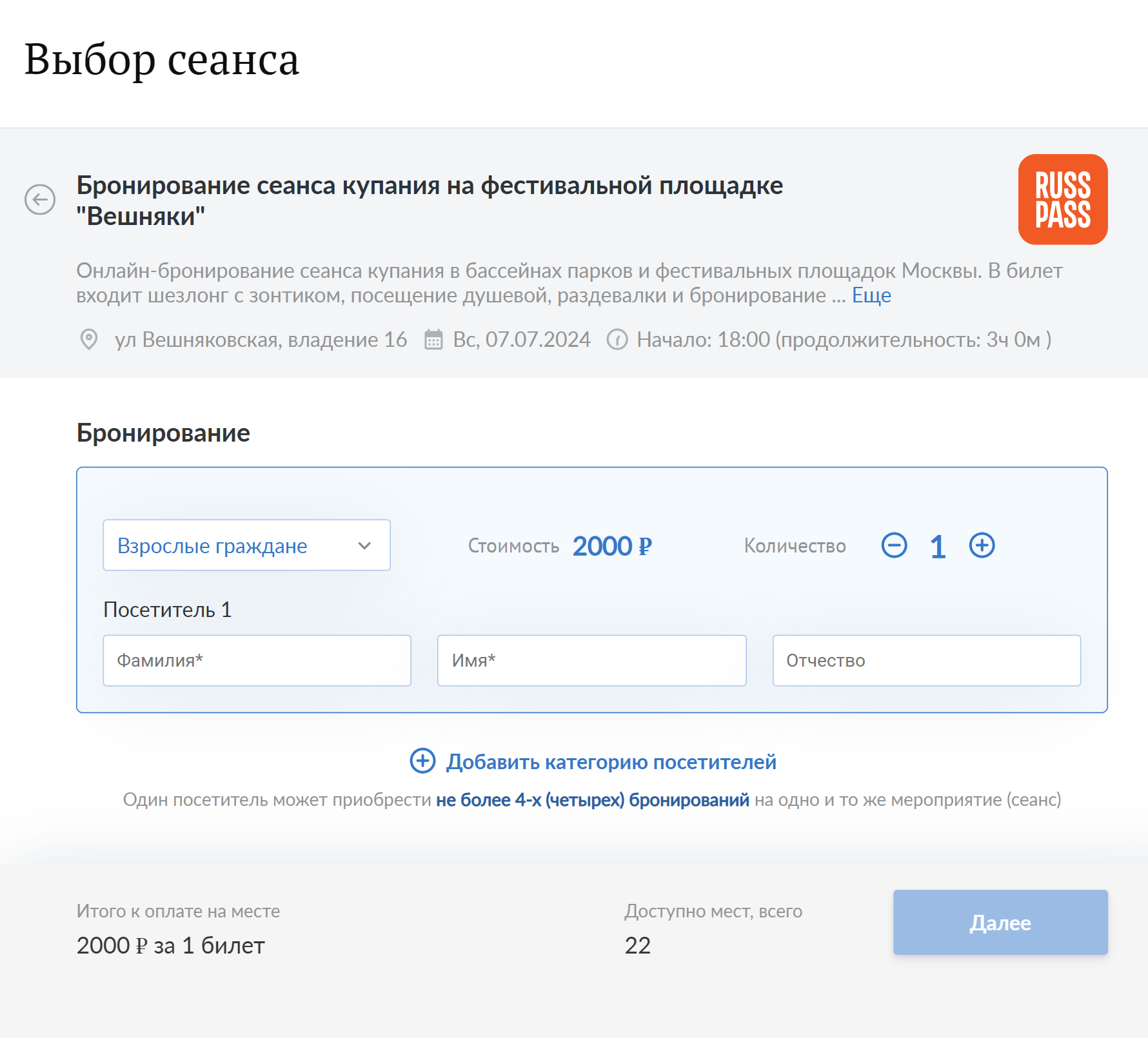This screenshot has height=1038, width=1148.
Task: Click the back arrow circle icon
Action: coord(40,200)
